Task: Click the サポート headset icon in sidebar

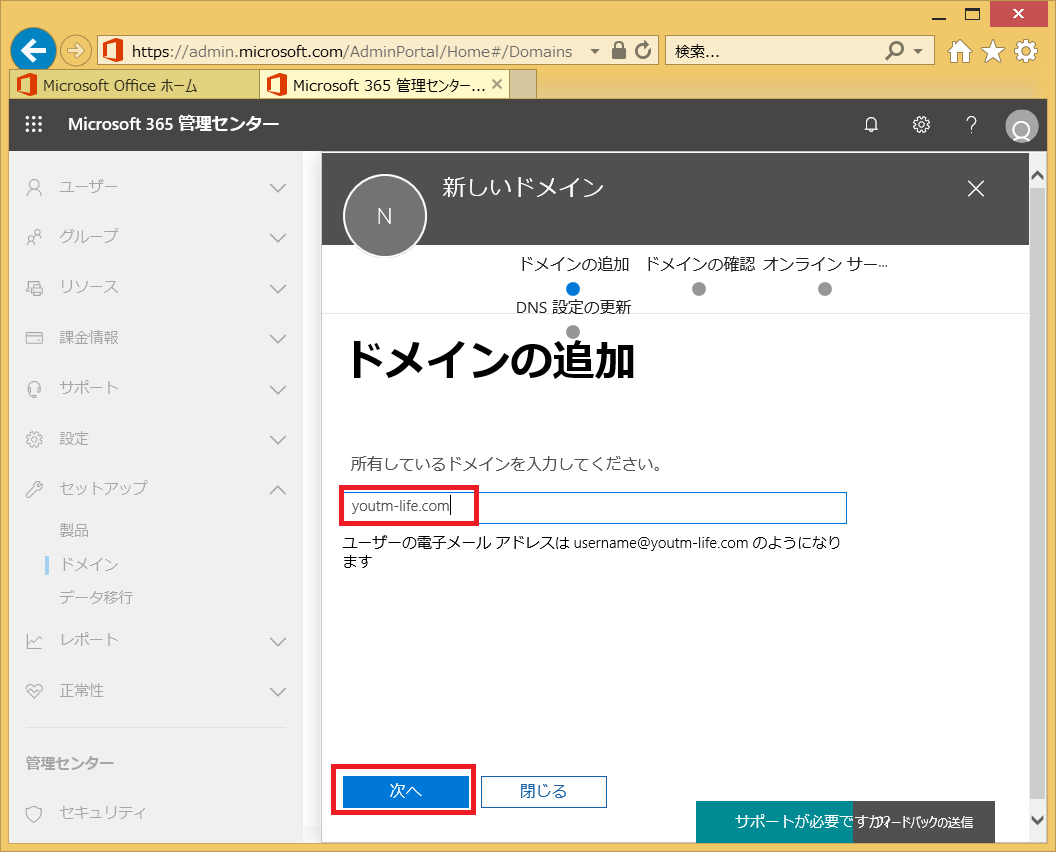Action: click(34, 389)
